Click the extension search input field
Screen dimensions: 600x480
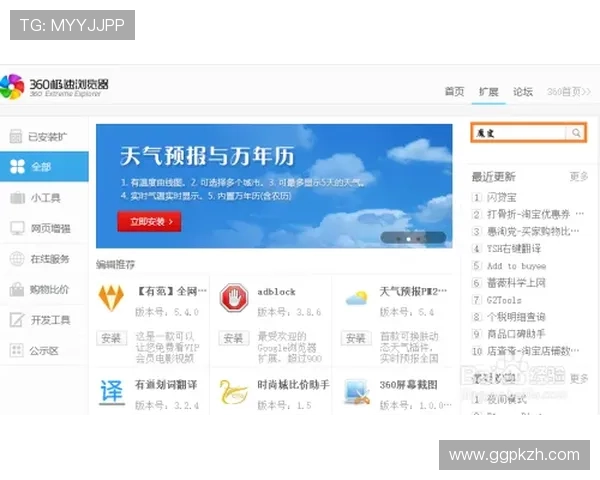point(520,133)
